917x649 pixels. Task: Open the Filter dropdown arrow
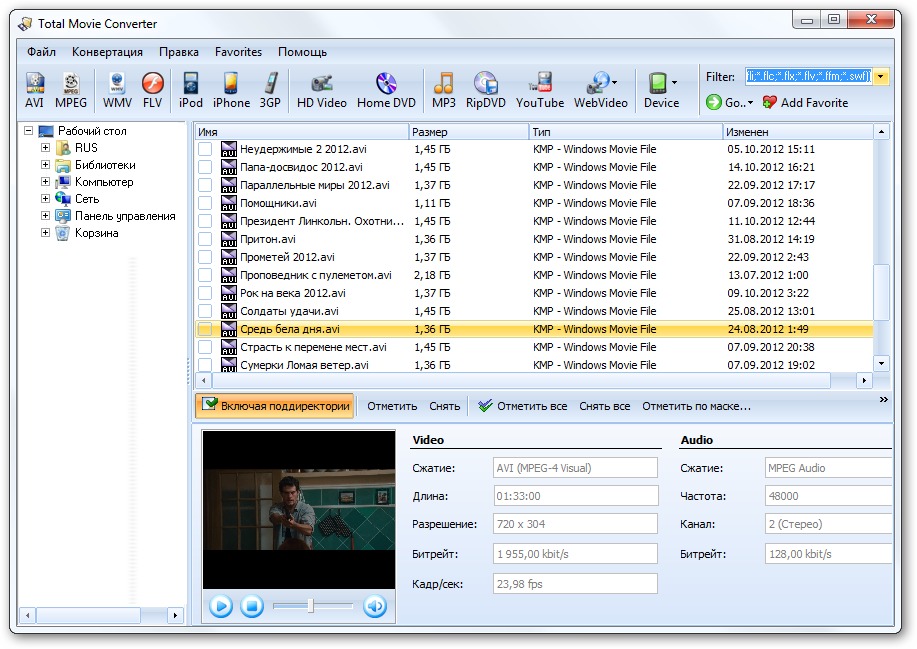click(x=881, y=77)
